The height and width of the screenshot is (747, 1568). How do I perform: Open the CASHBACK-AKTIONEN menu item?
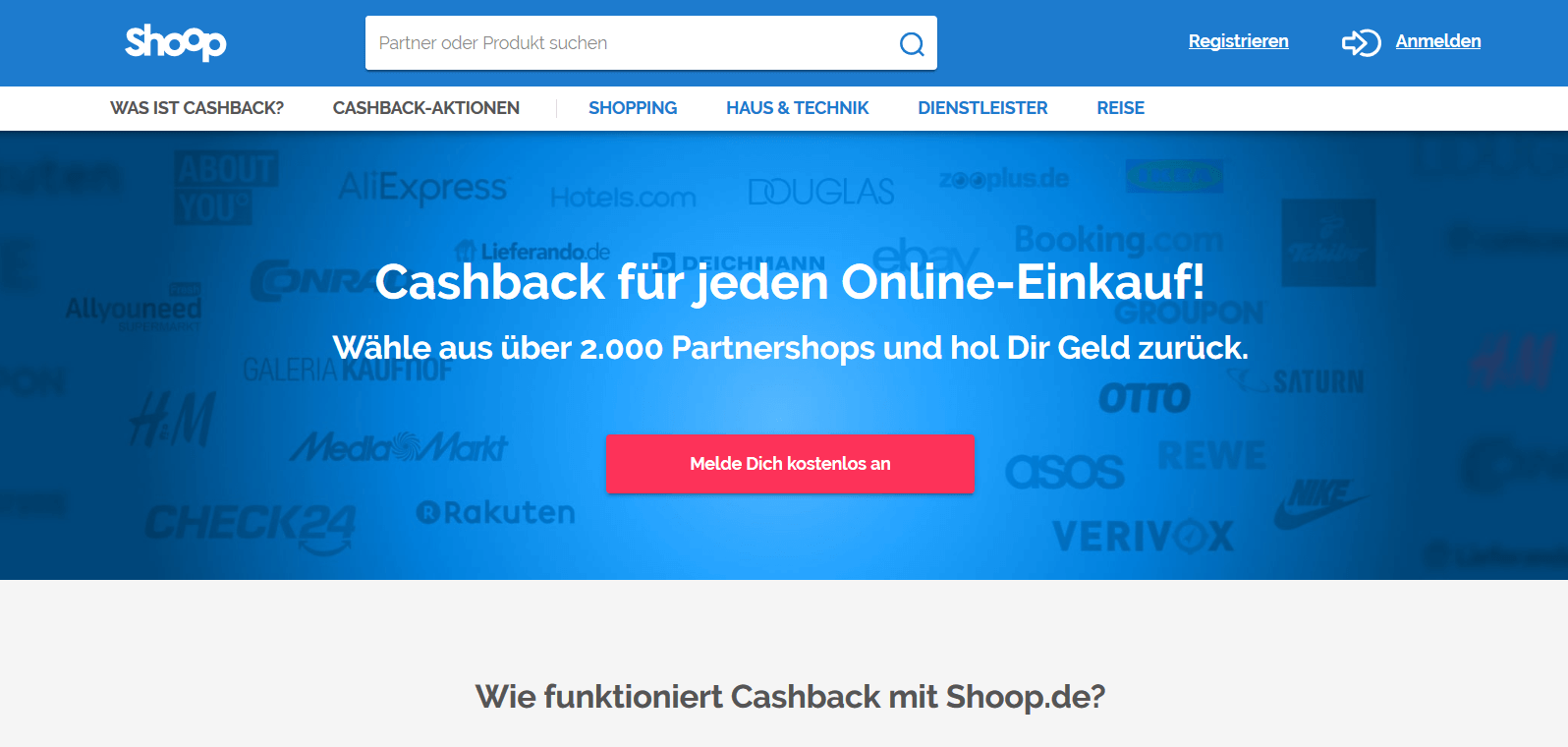tap(425, 108)
